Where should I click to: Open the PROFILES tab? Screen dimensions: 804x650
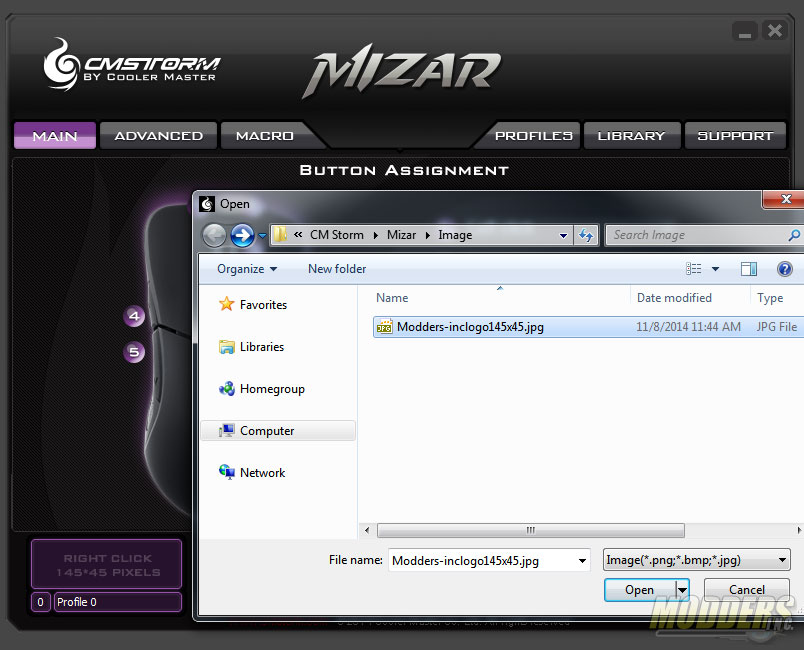pos(533,136)
